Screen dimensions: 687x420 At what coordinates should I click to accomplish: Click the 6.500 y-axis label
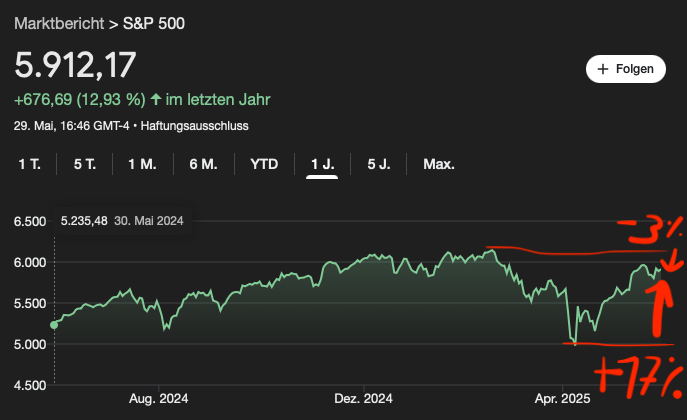tap(30, 222)
